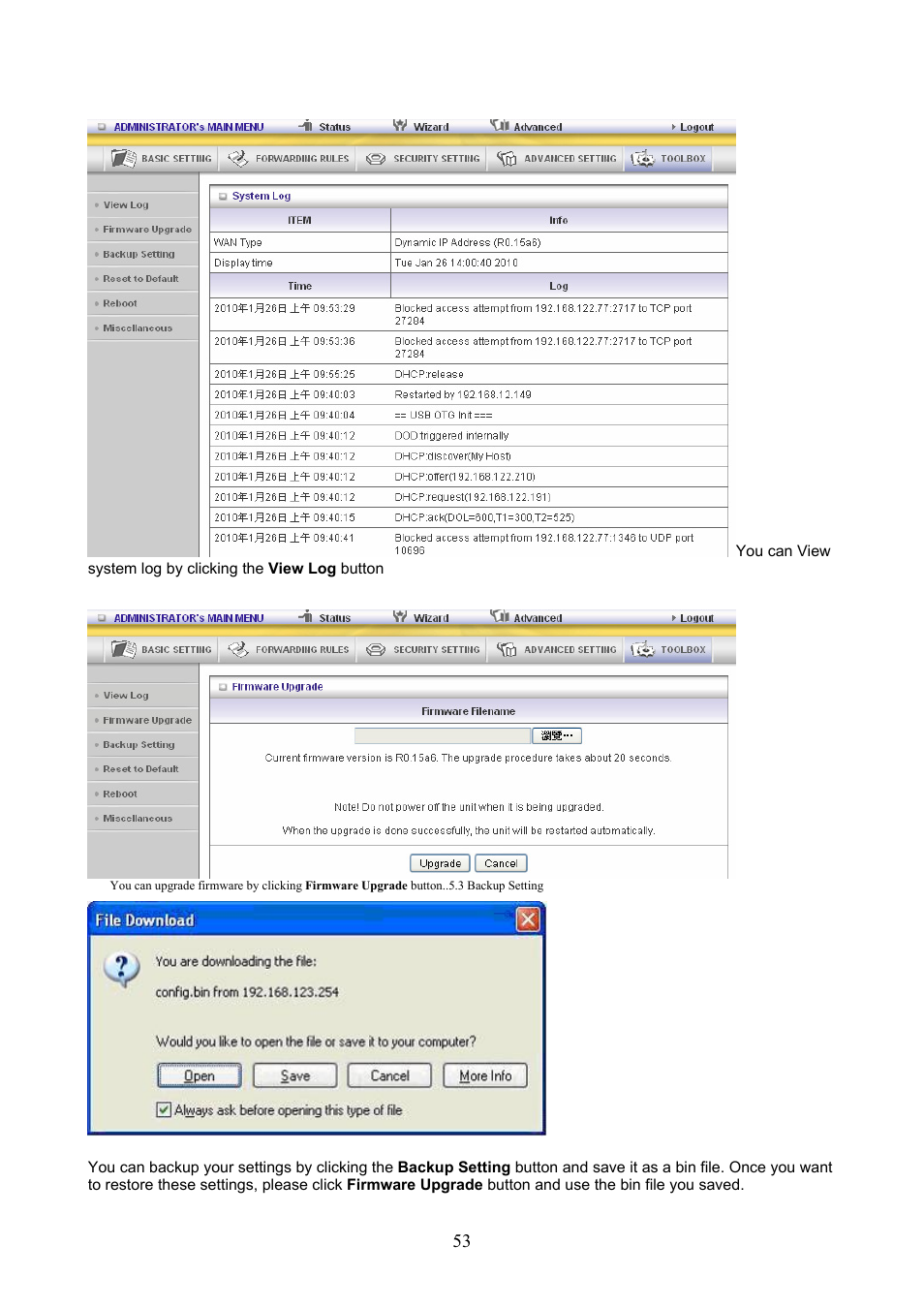Toggle 'Always ask before opening' checkbox
The height and width of the screenshot is (1308, 924).
[x=164, y=1109]
